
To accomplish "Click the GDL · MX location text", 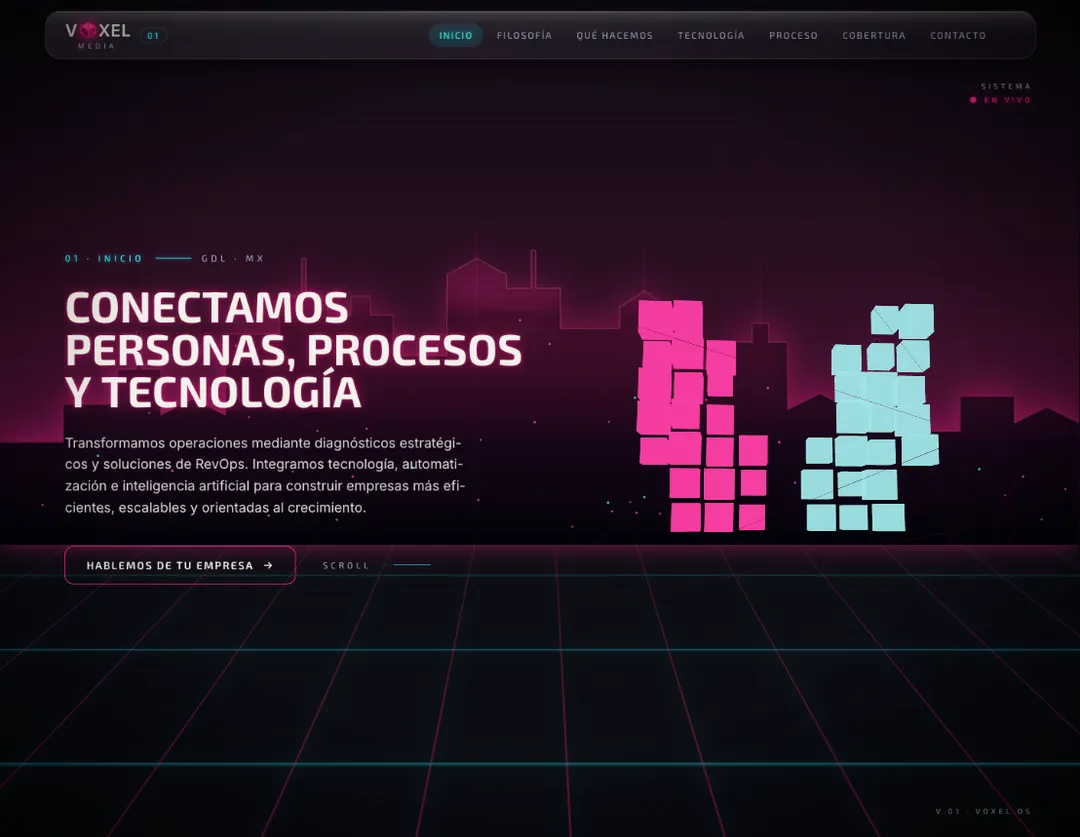I will click(x=233, y=258).
